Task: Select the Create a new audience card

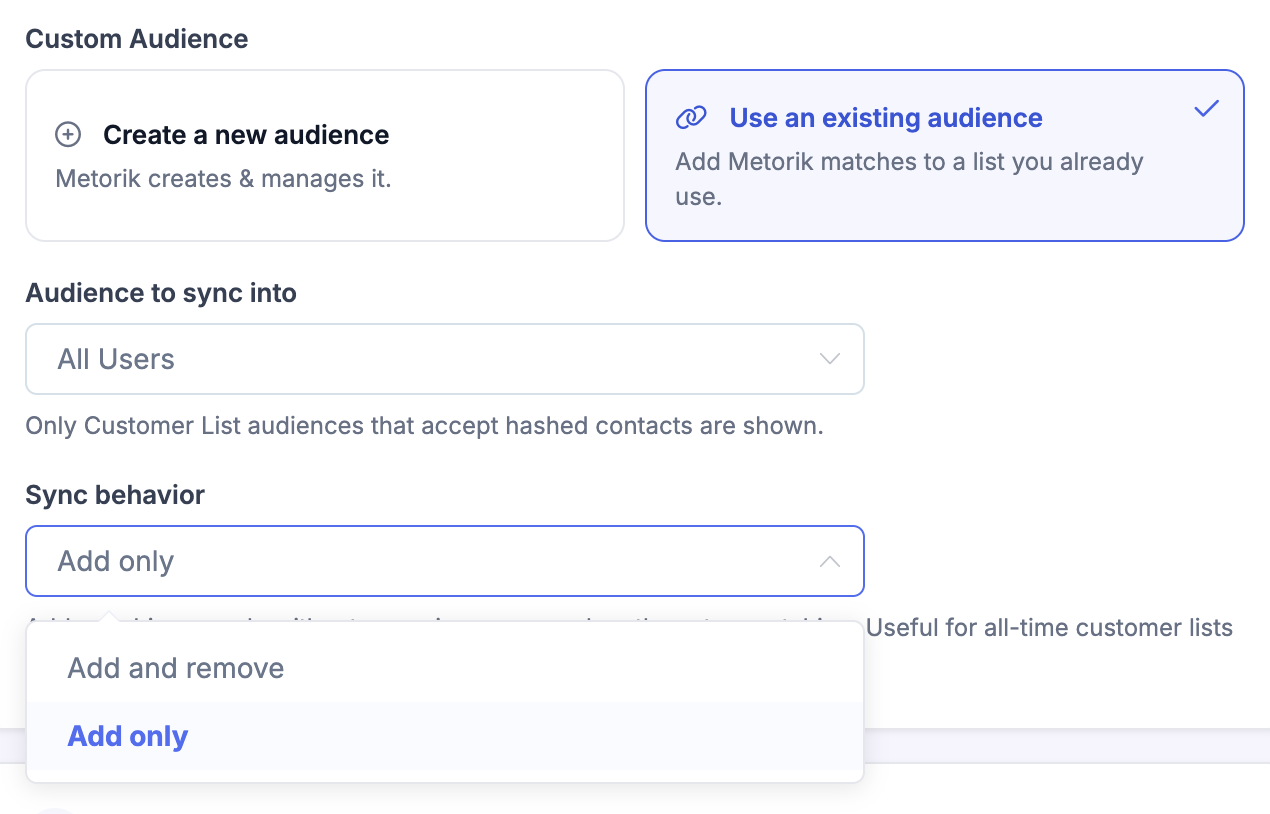Action: pyautogui.click(x=325, y=155)
